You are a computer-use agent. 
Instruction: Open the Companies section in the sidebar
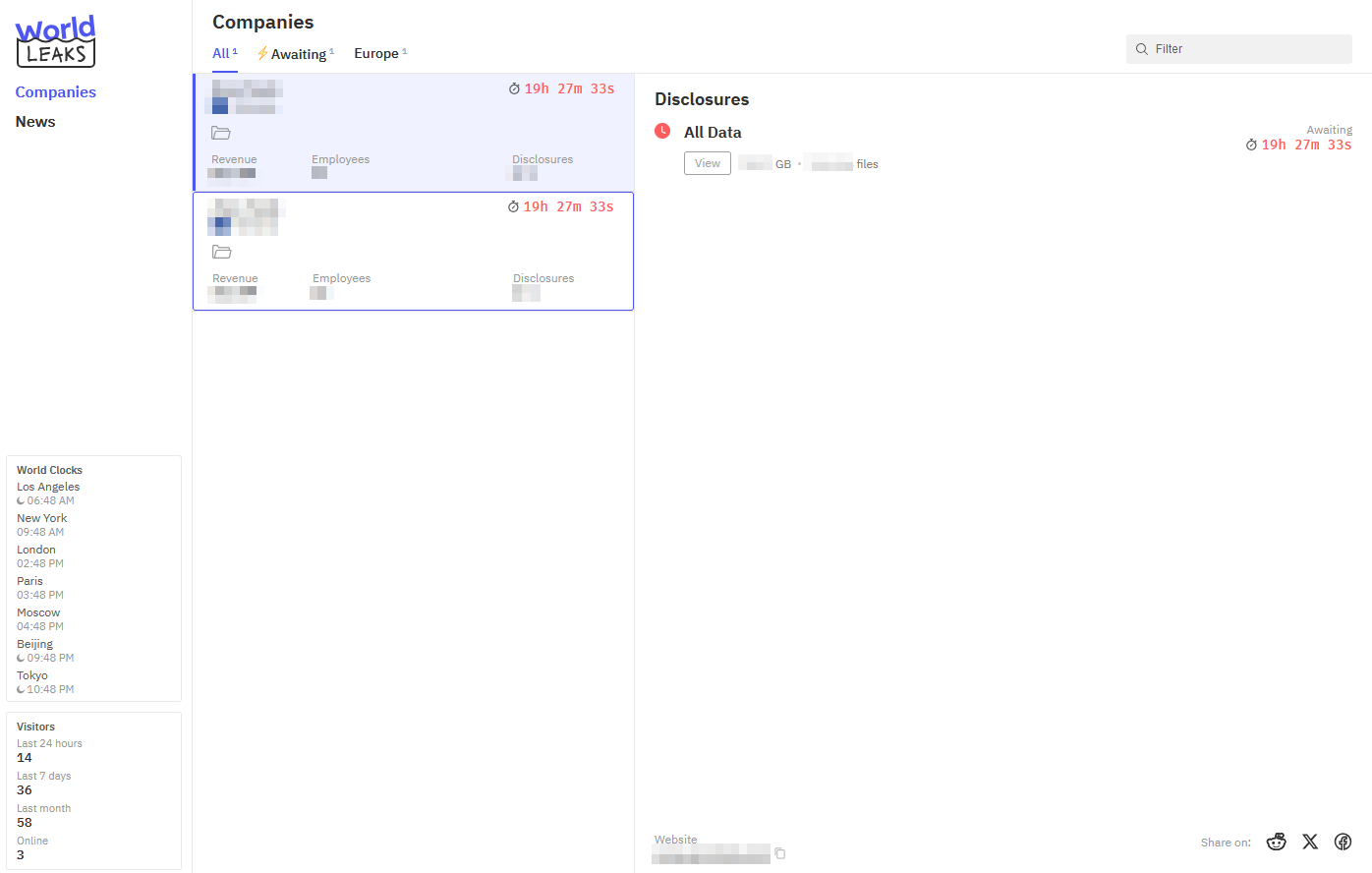[x=55, y=92]
